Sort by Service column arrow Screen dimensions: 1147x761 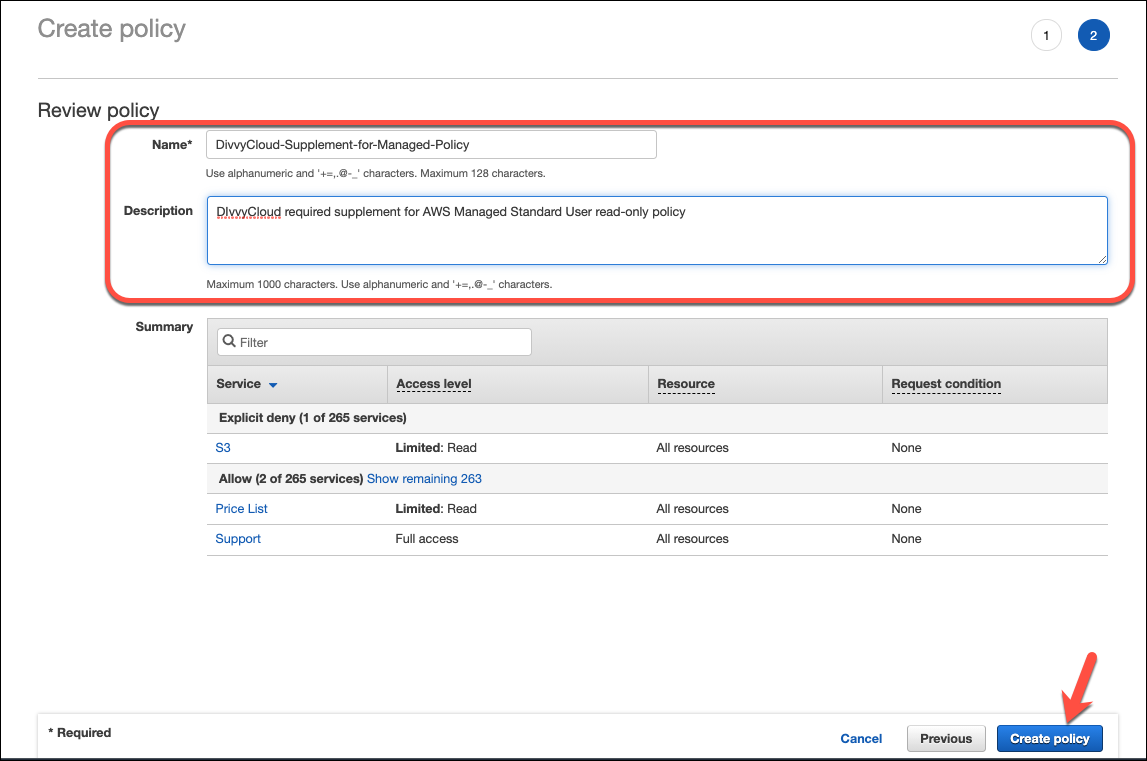click(273, 385)
